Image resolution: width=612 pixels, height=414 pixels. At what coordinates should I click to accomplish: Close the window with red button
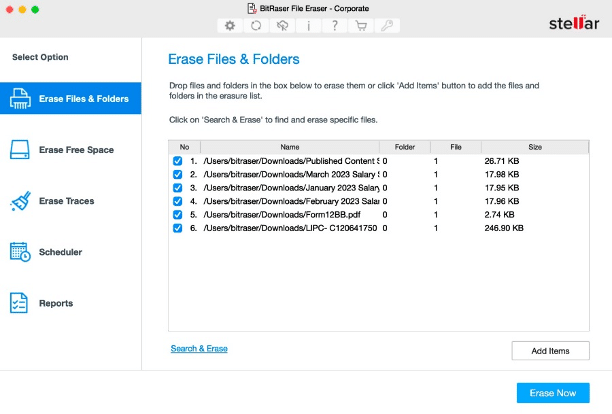click(10, 9)
